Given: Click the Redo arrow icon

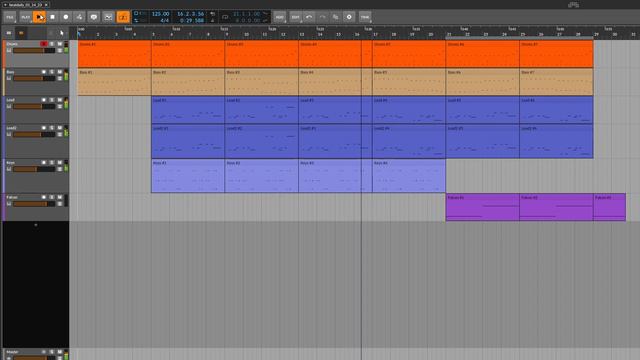Looking at the screenshot, I should tap(322, 17).
